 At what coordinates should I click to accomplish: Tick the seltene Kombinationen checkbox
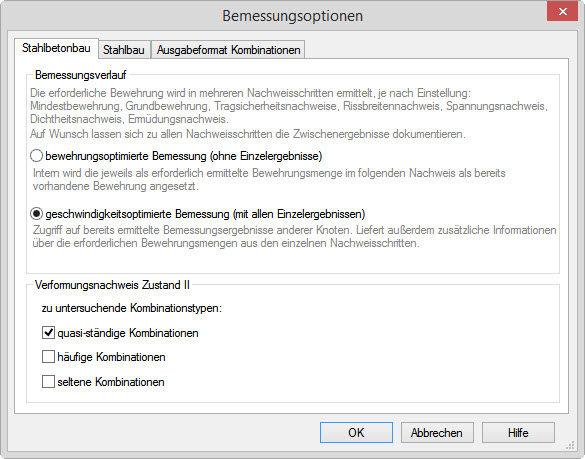point(48,382)
